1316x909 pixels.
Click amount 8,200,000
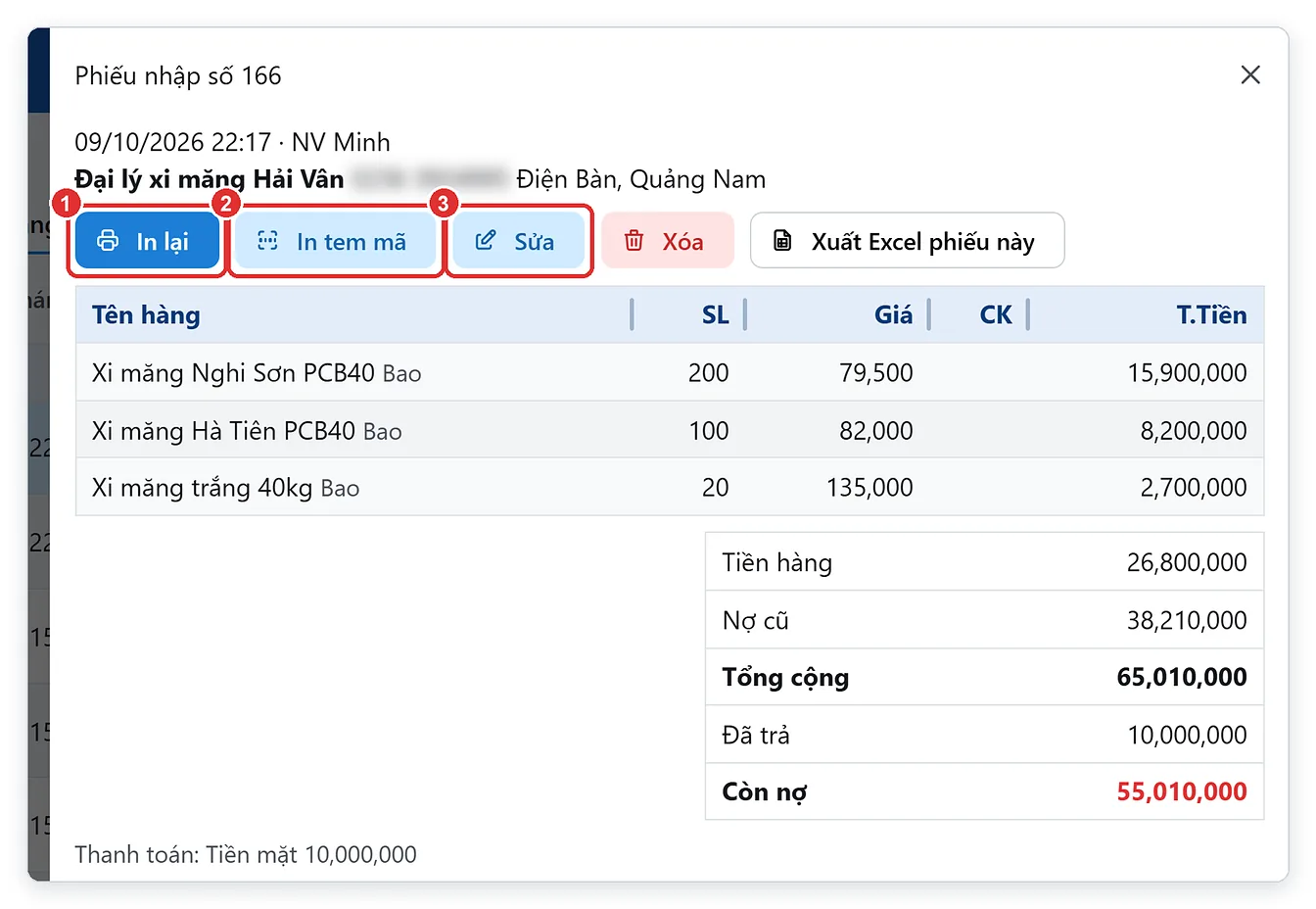[1194, 430]
